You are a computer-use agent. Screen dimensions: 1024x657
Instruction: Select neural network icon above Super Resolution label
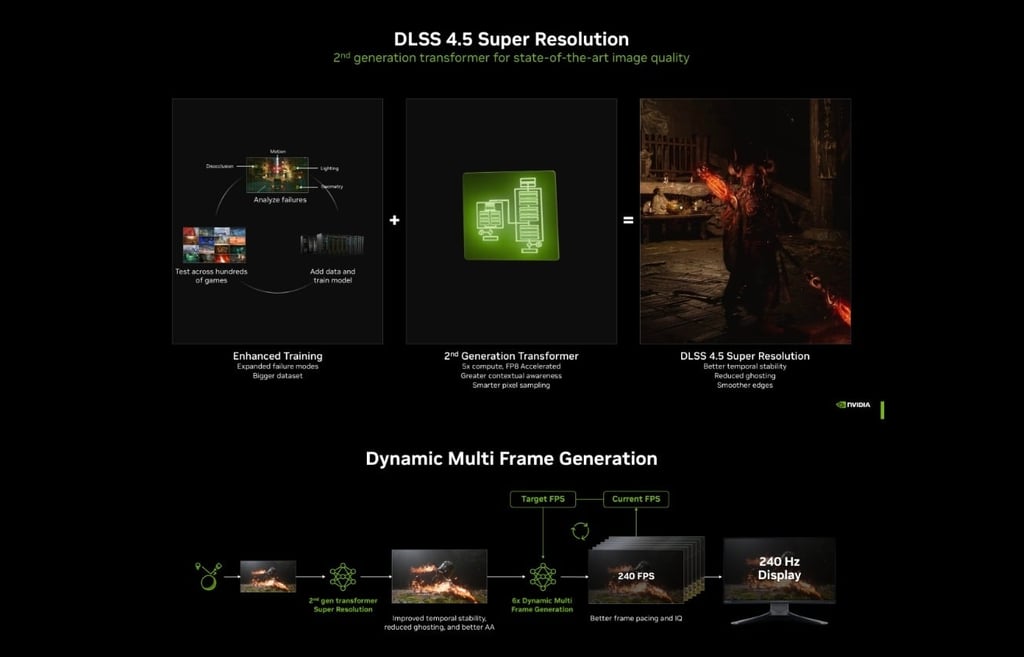(x=343, y=577)
